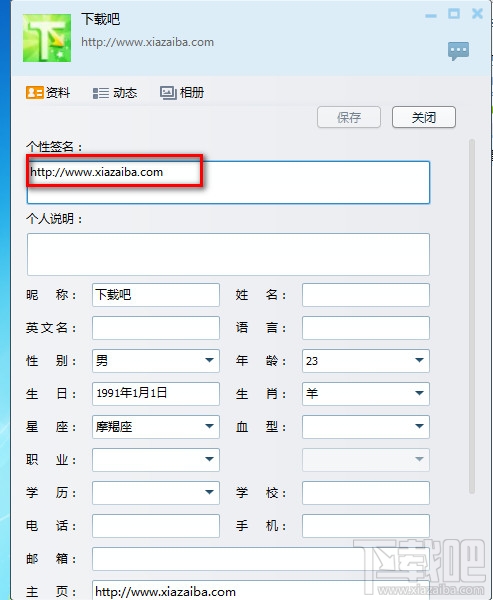Click the 相册 photo album icon
Image resolution: width=493 pixels, height=600 pixels.
[168, 93]
